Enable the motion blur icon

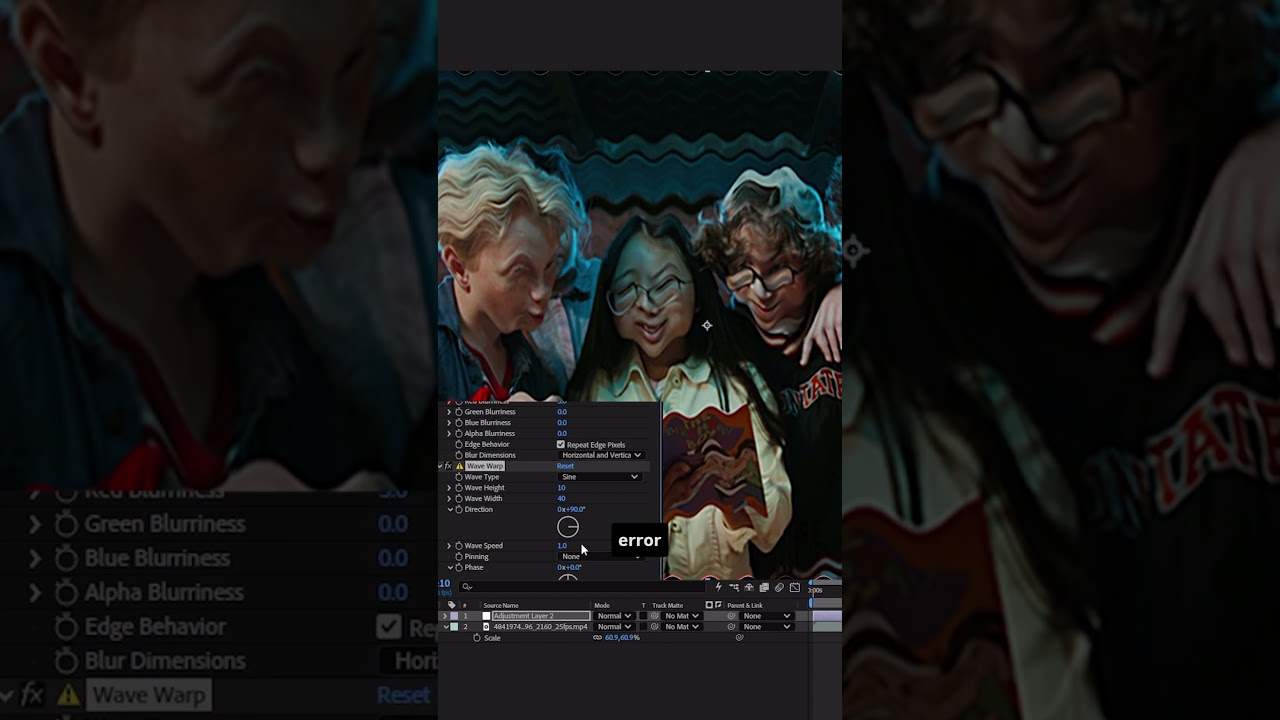point(779,587)
